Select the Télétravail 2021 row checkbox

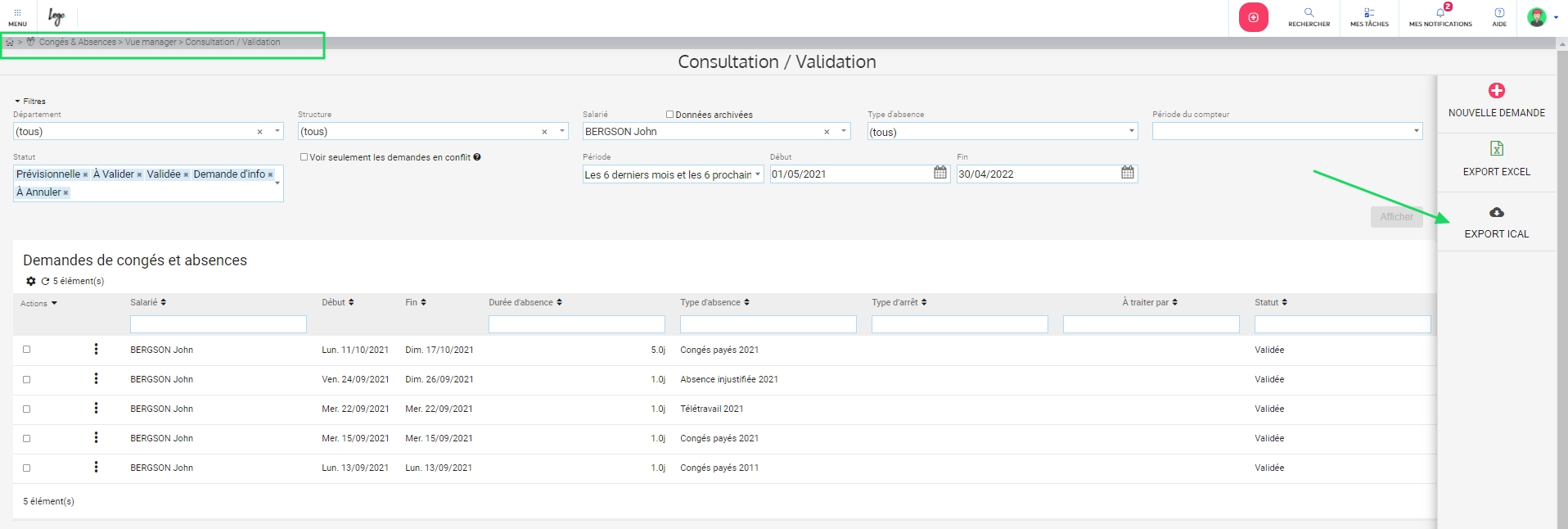pyautogui.click(x=26, y=409)
